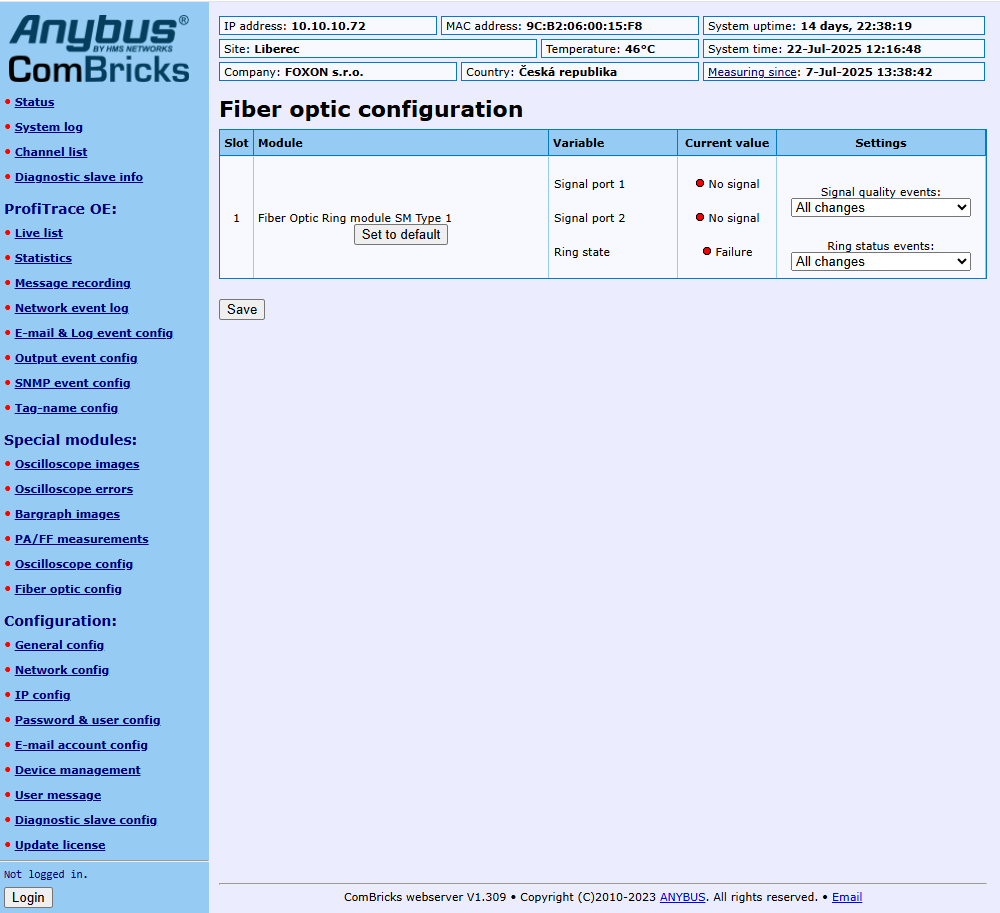Viewport: 1000px width, 913px height.
Task: Open Network config page
Action: pos(62,669)
